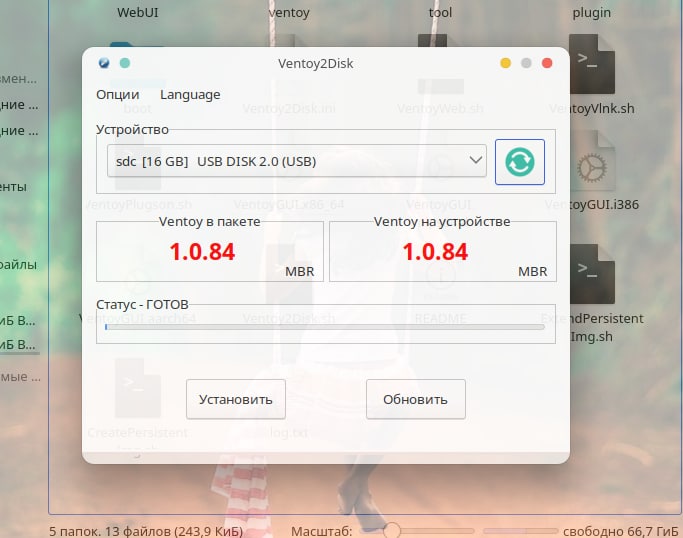683x538 pixels.
Task: Click the 1.0.84 device version number
Action: click(435, 252)
